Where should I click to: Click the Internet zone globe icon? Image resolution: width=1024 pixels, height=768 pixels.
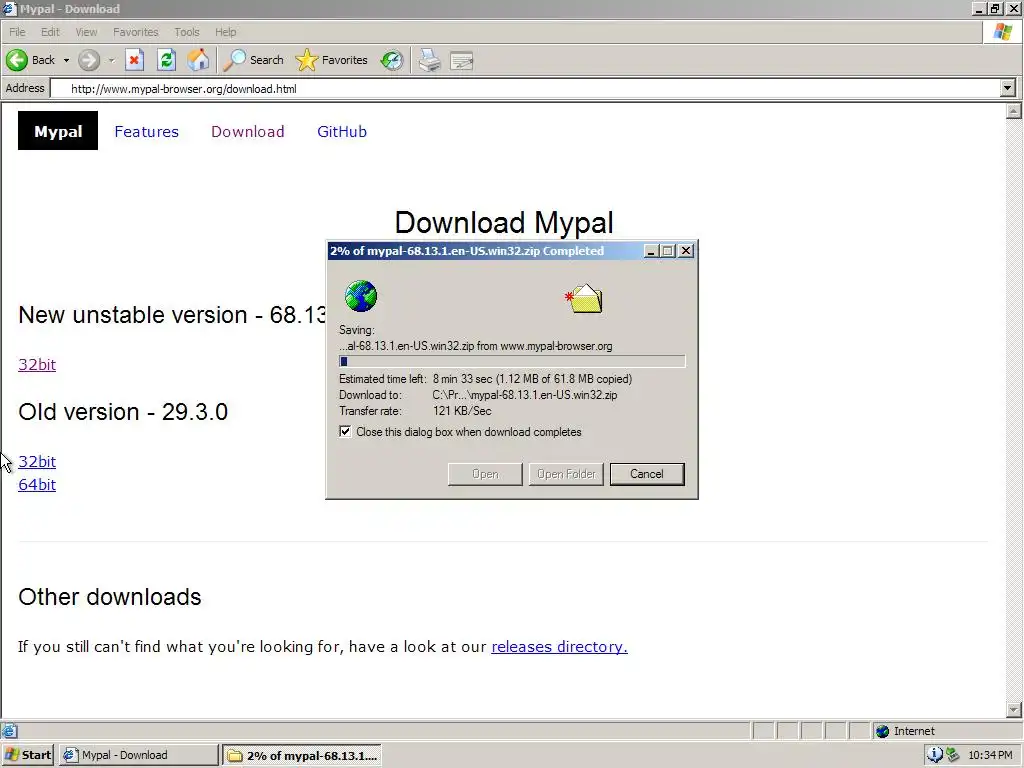tap(882, 731)
